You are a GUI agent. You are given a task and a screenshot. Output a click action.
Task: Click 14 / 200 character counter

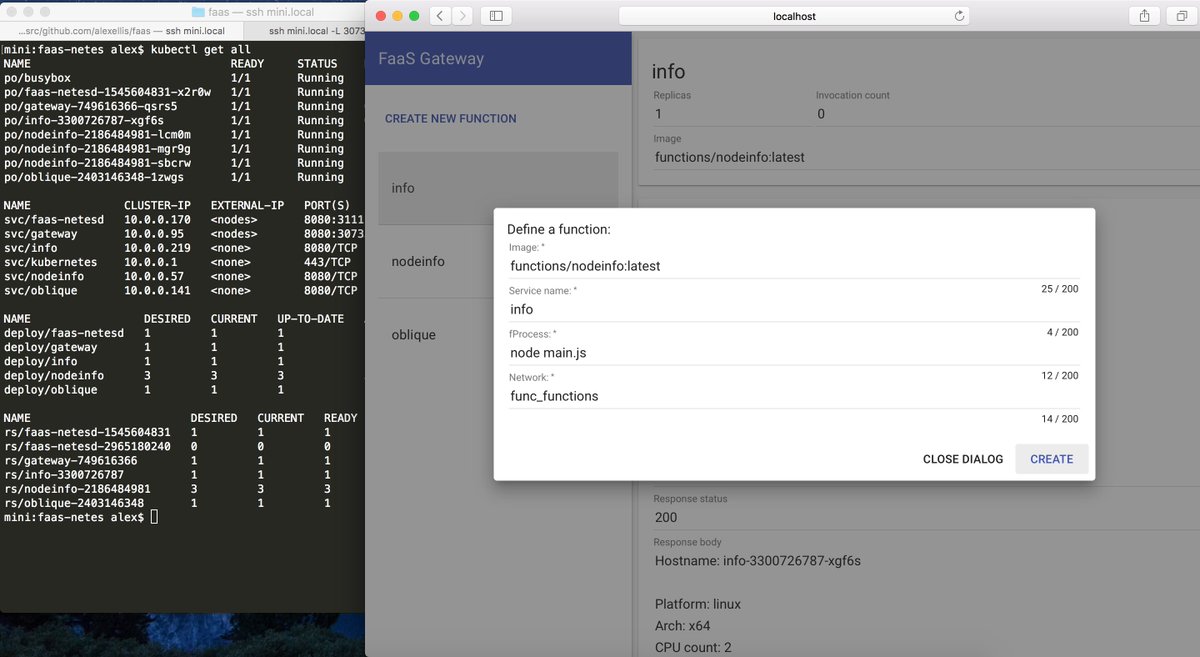pyautogui.click(x=1060, y=419)
